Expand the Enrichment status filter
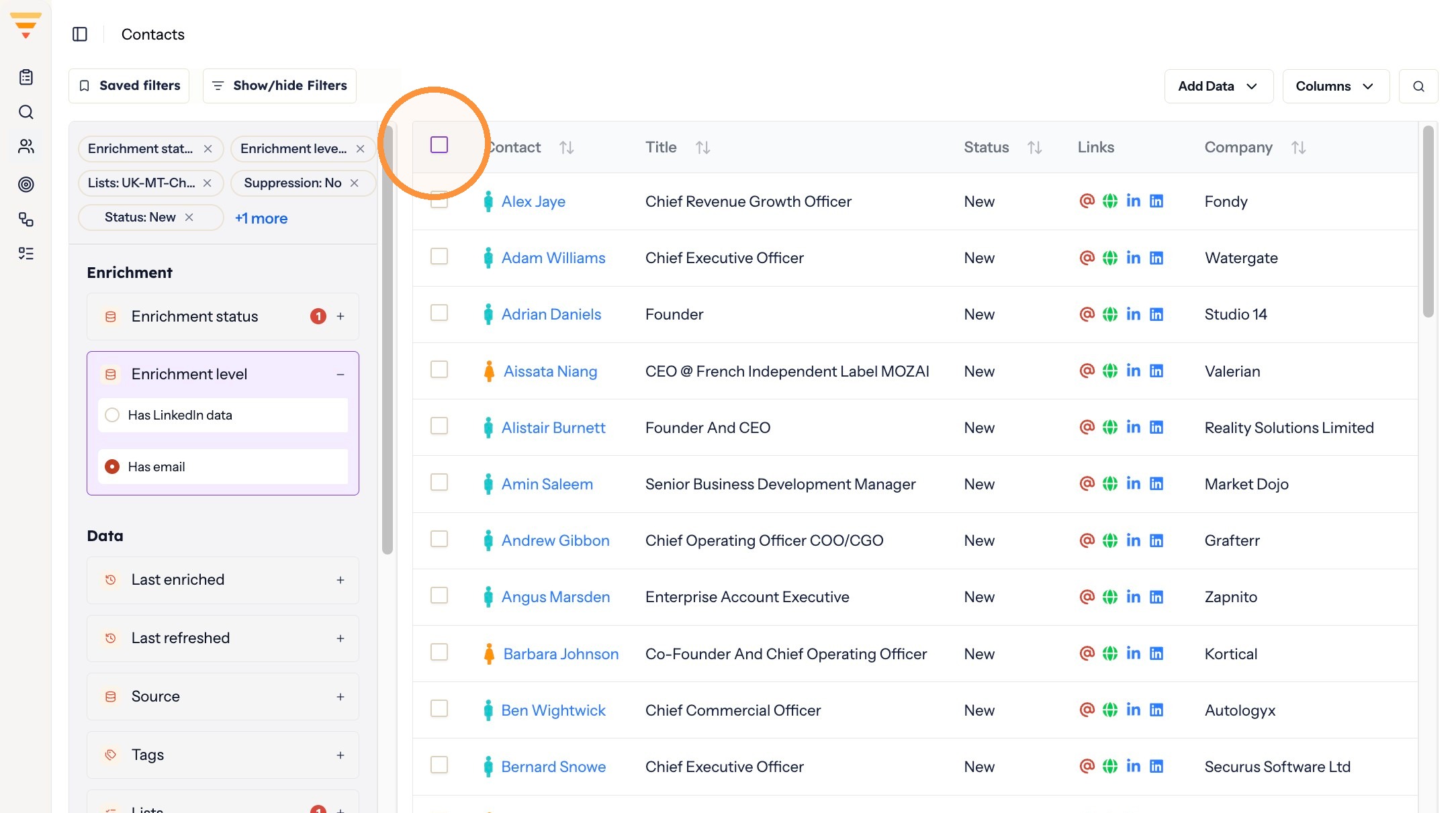The height and width of the screenshot is (813, 1456). pos(340,316)
